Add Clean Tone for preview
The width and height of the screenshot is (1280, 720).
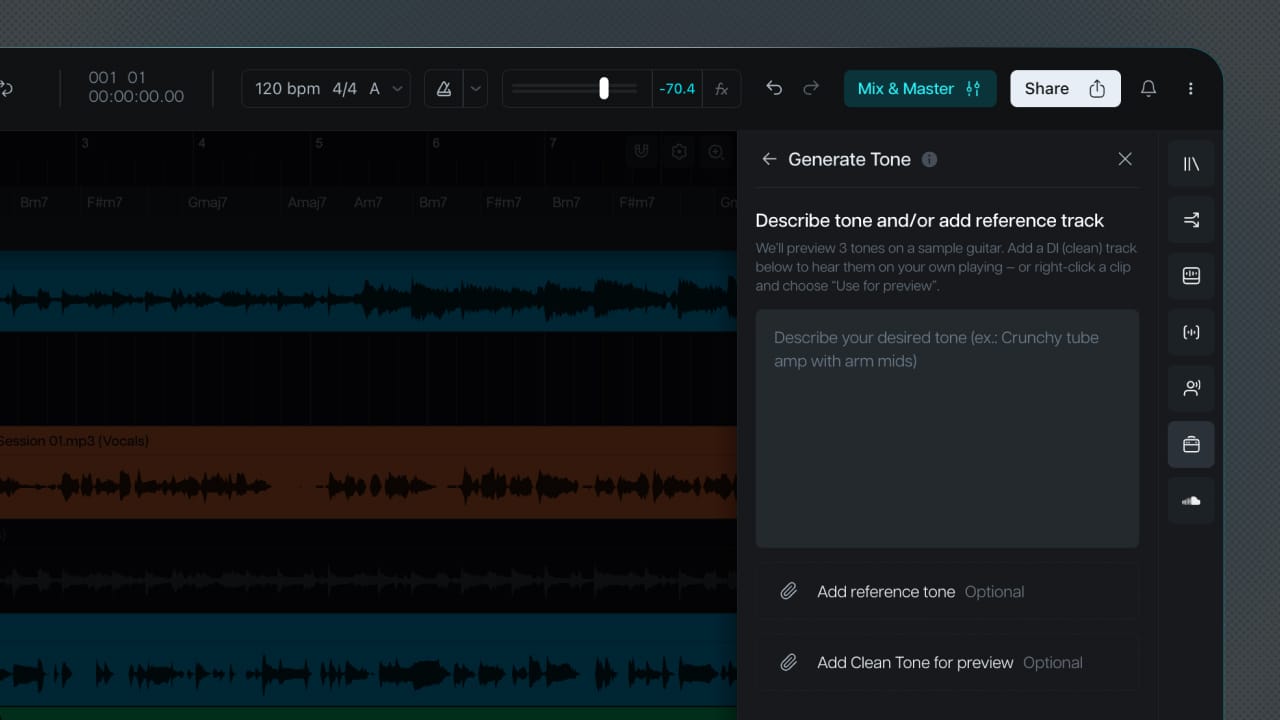[947, 663]
